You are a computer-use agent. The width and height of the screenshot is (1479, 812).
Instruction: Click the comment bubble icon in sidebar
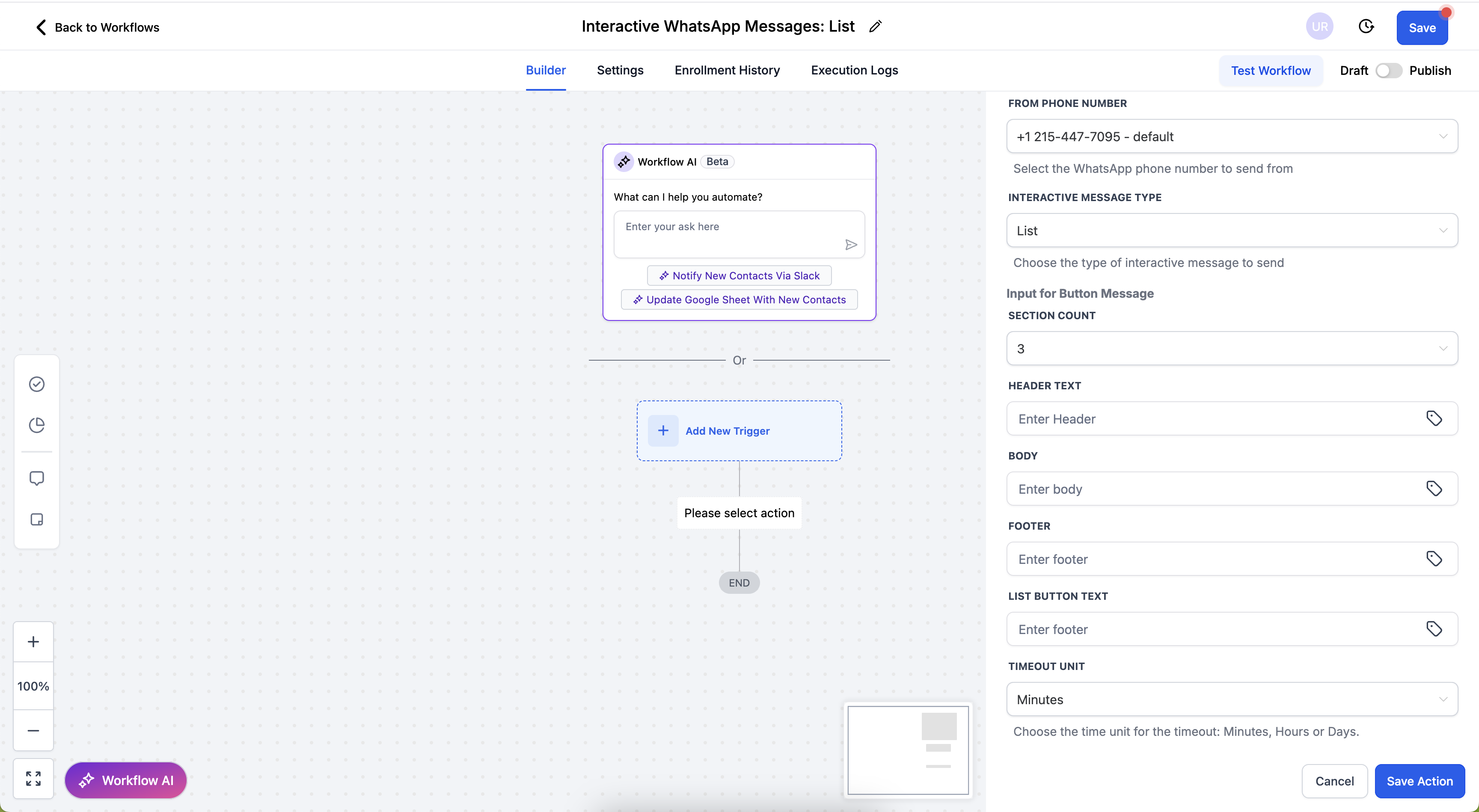point(37,478)
